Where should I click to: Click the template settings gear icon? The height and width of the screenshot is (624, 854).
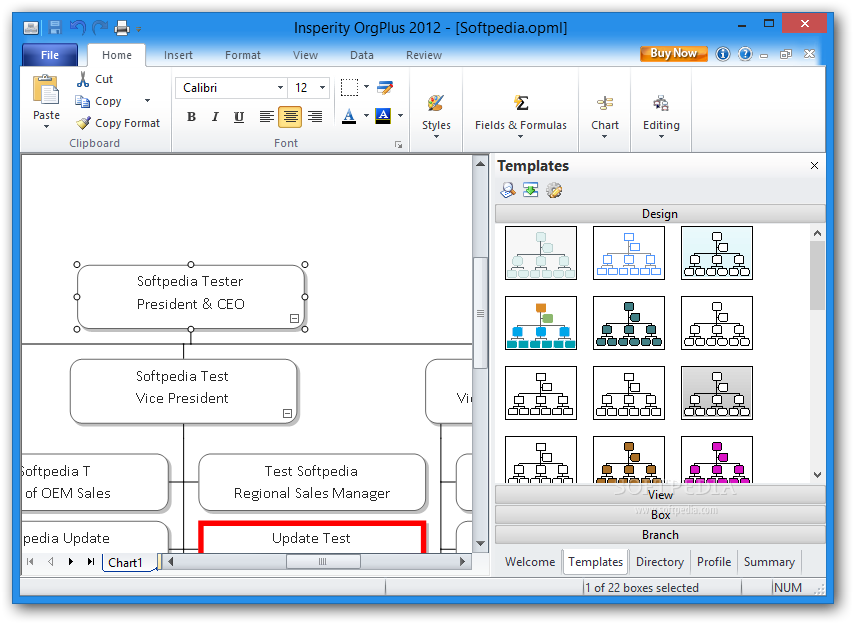coord(554,190)
